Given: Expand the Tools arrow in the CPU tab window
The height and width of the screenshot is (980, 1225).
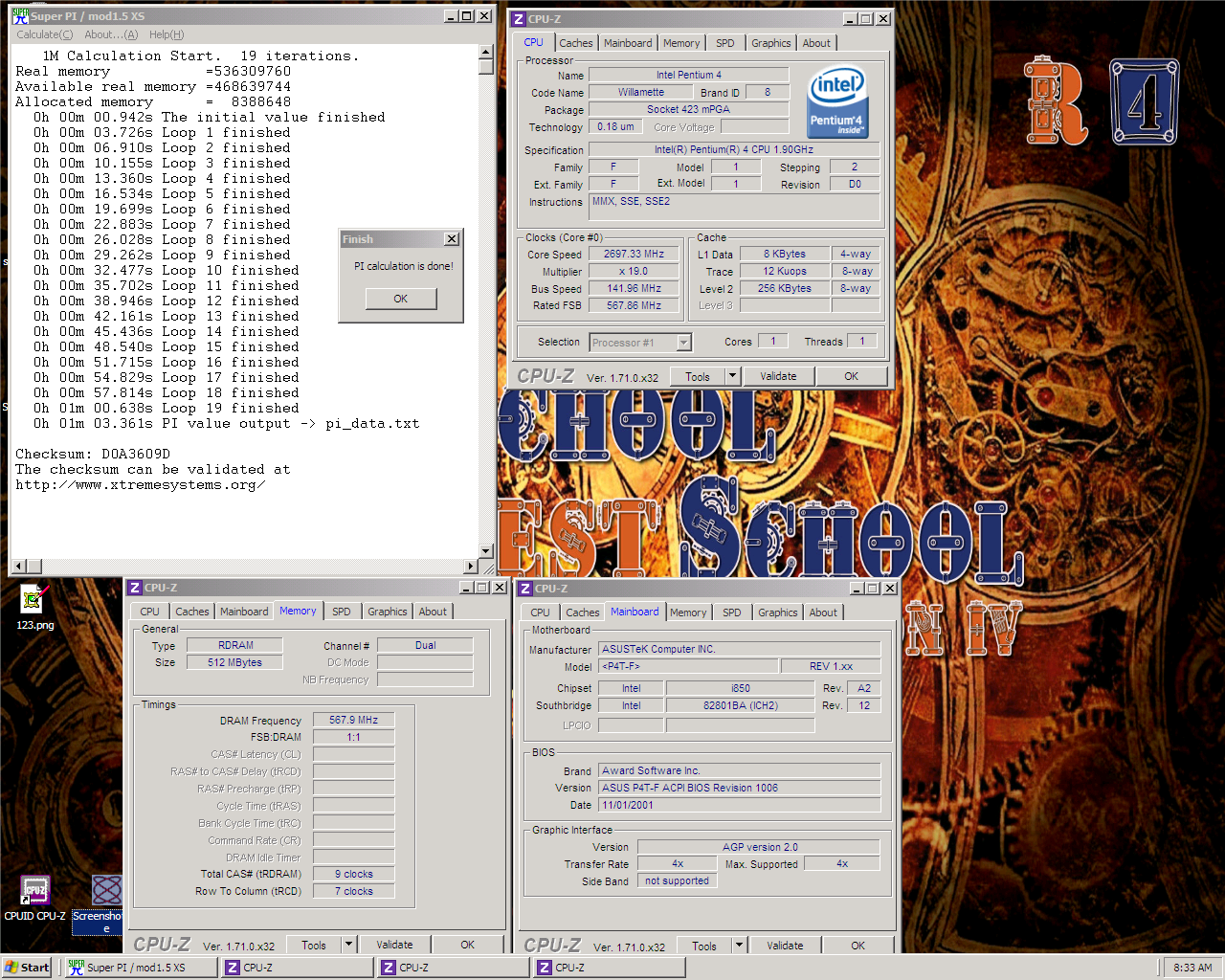Looking at the screenshot, I should pos(732,376).
